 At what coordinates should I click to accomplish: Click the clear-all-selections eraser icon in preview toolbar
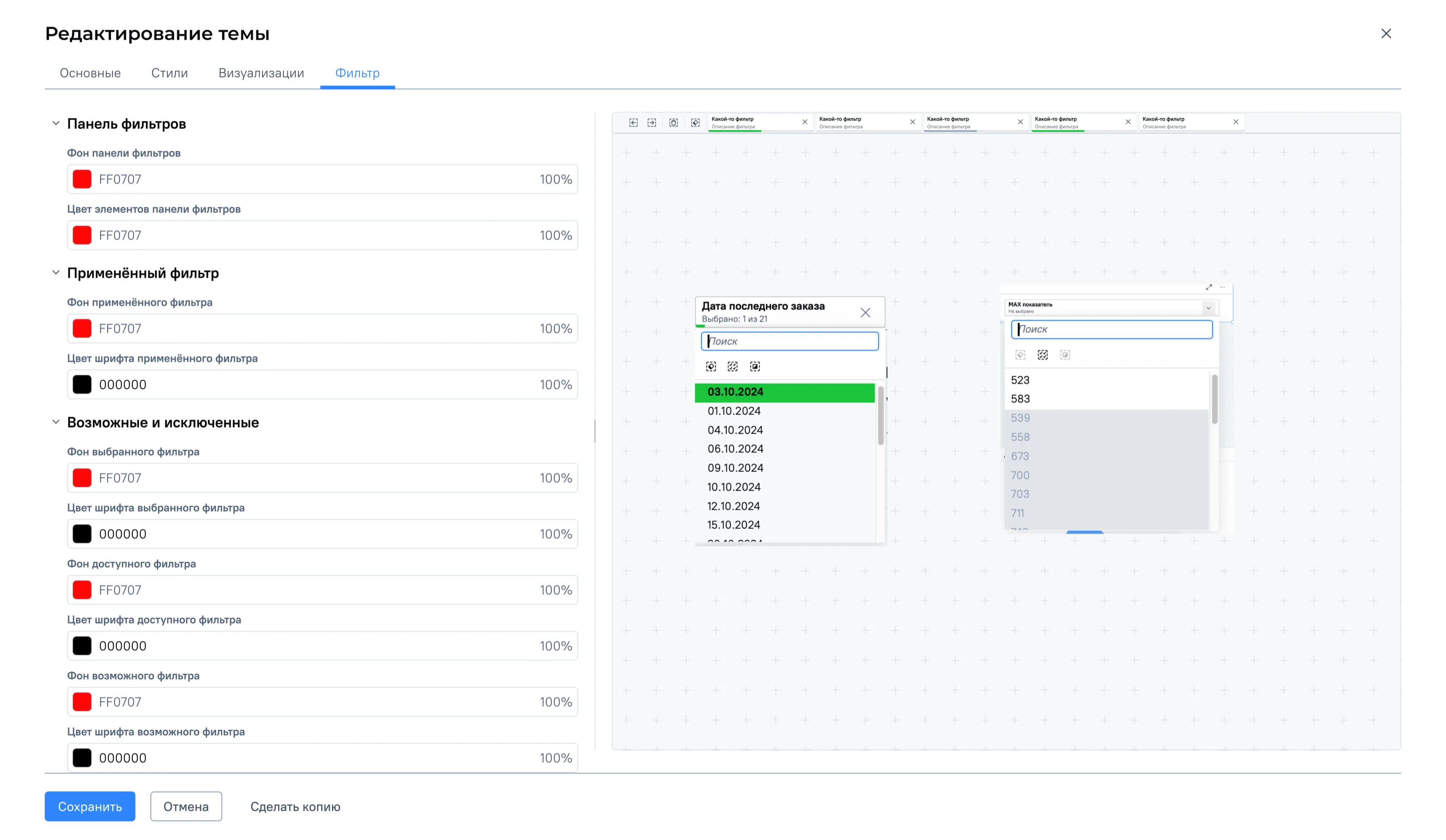(695, 123)
